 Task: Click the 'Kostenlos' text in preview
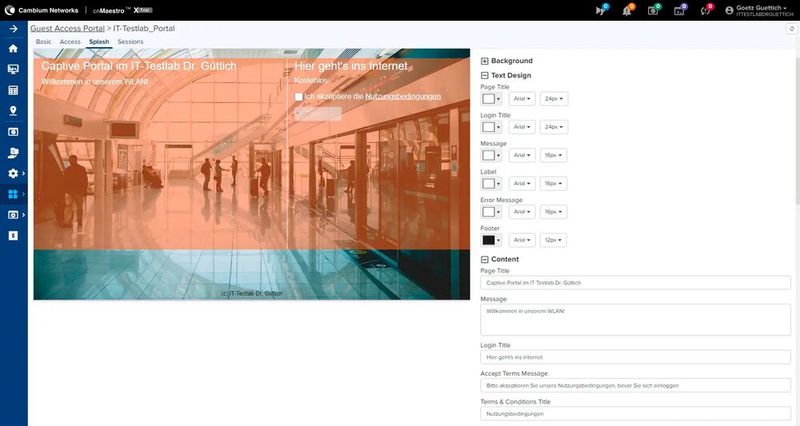(x=311, y=81)
